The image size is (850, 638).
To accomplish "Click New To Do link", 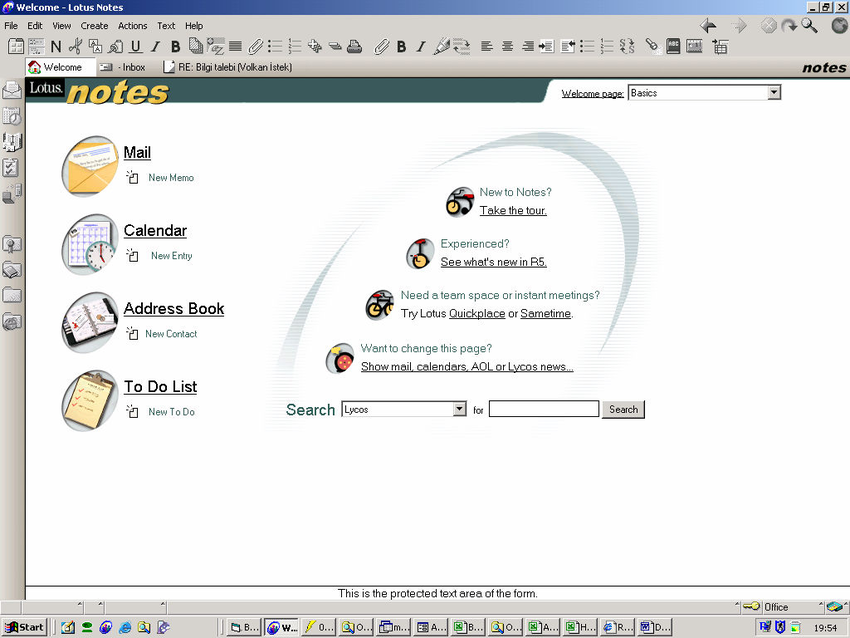I will [171, 412].
